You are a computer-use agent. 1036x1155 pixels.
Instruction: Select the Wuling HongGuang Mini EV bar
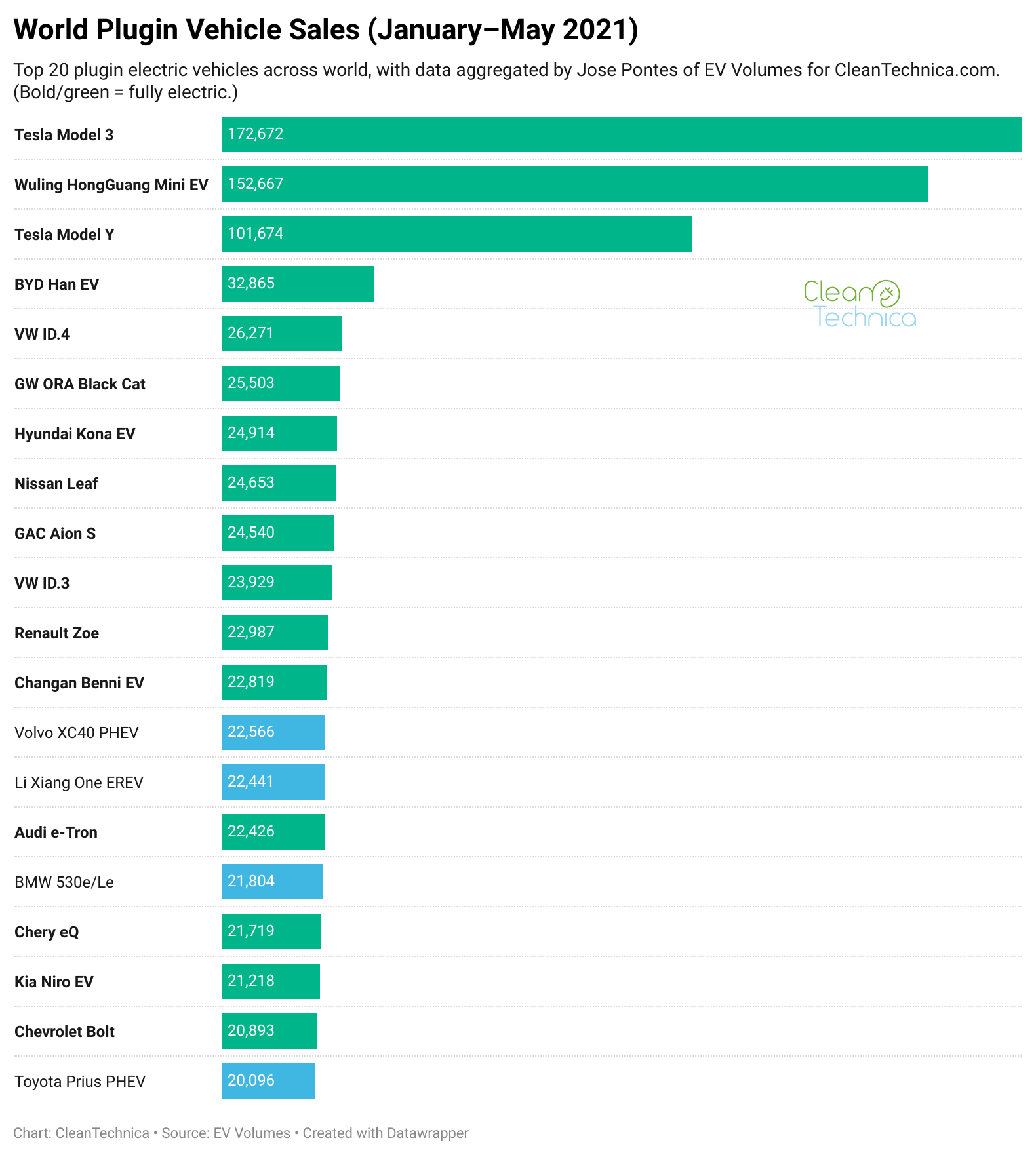coord(574,184)
